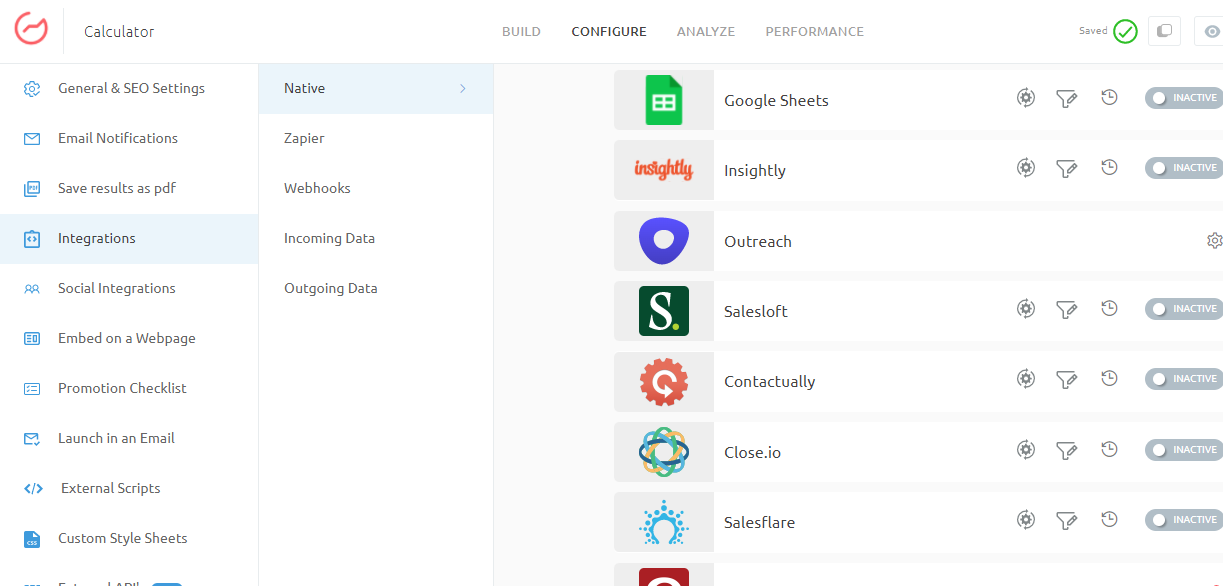
Task: Toggle the Salesflare integration from inactive
Action: point(1184,520)
